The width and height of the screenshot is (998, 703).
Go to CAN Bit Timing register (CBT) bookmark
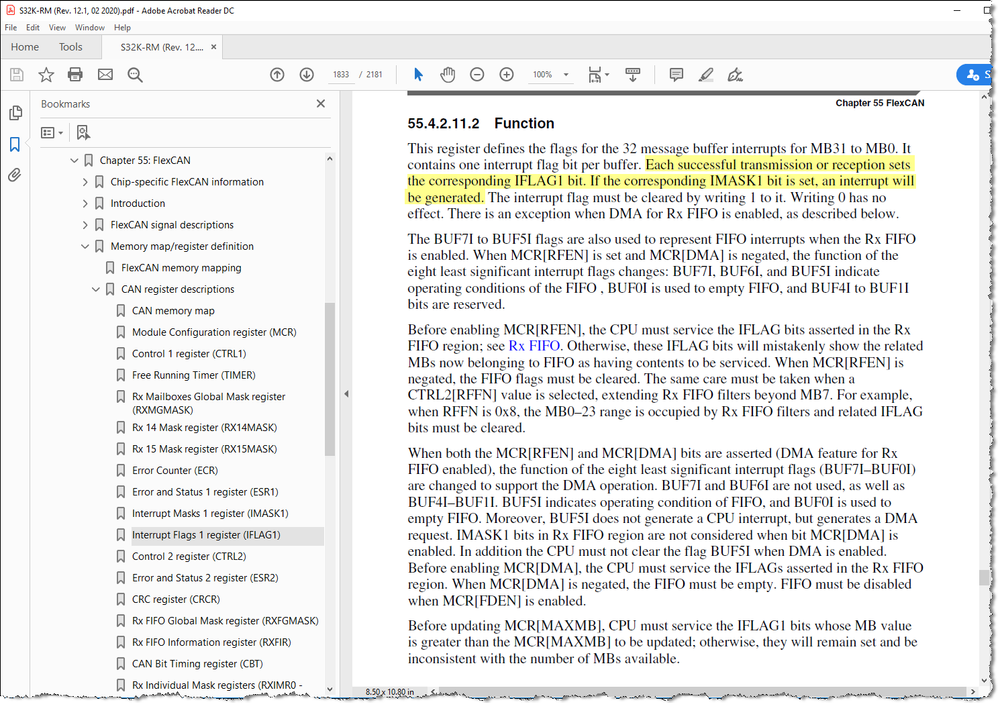pos(197,664)
